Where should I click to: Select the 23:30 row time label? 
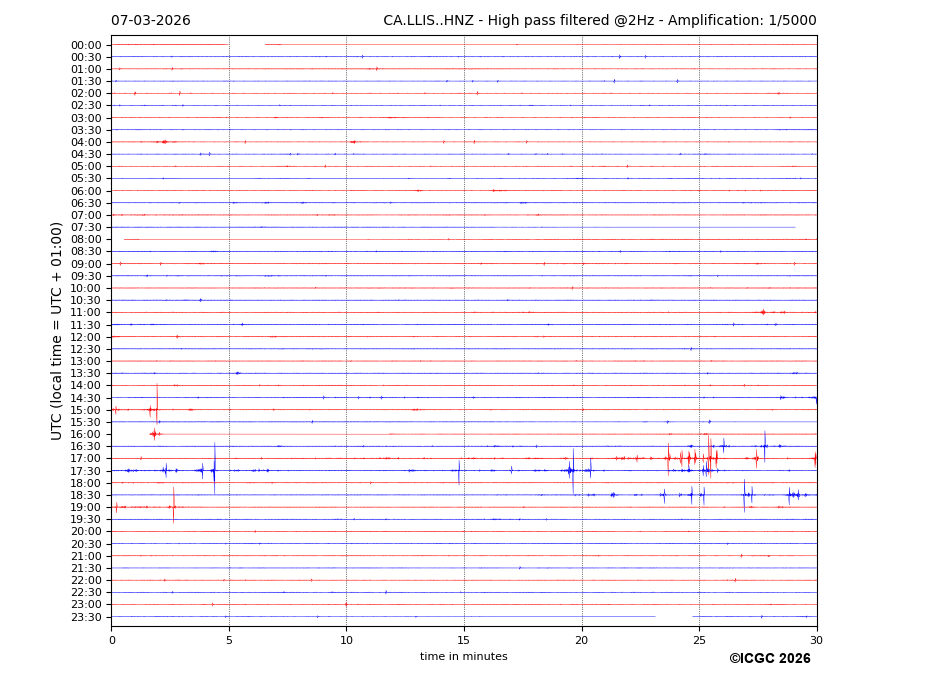pos(86,617)
